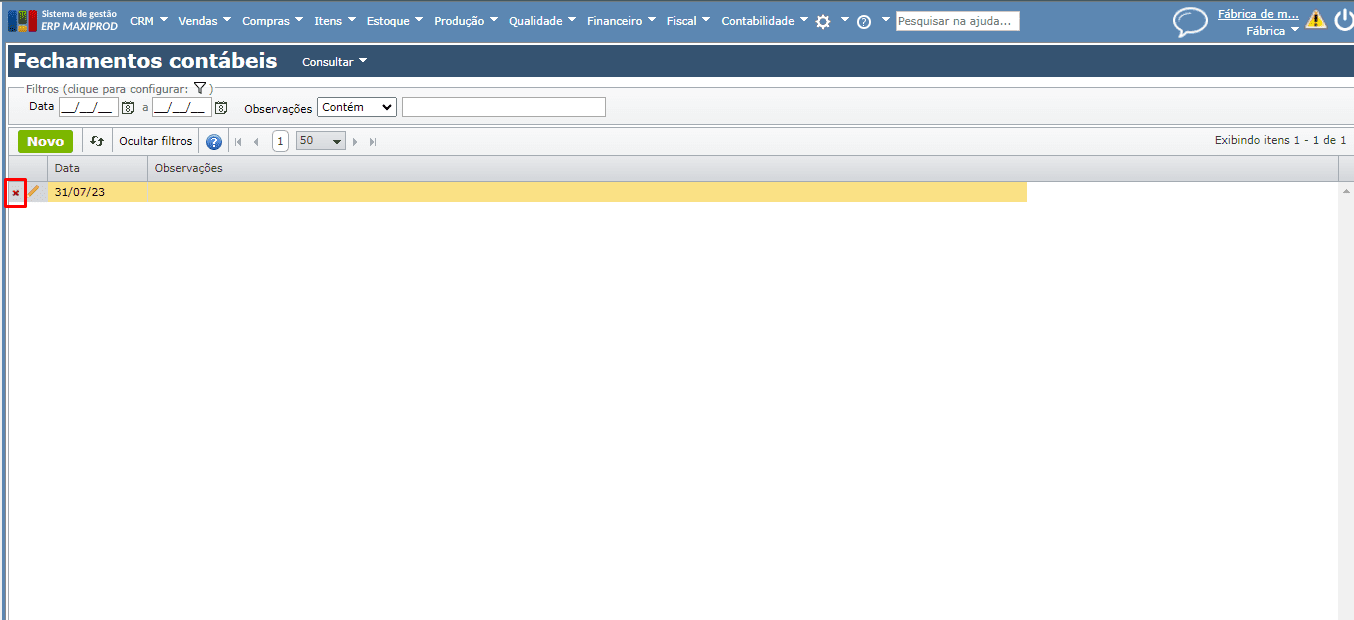Screen dimensions: 1354x620
Task: Edit the 31/07/23 record pencil icon
Action: point(34,191)
